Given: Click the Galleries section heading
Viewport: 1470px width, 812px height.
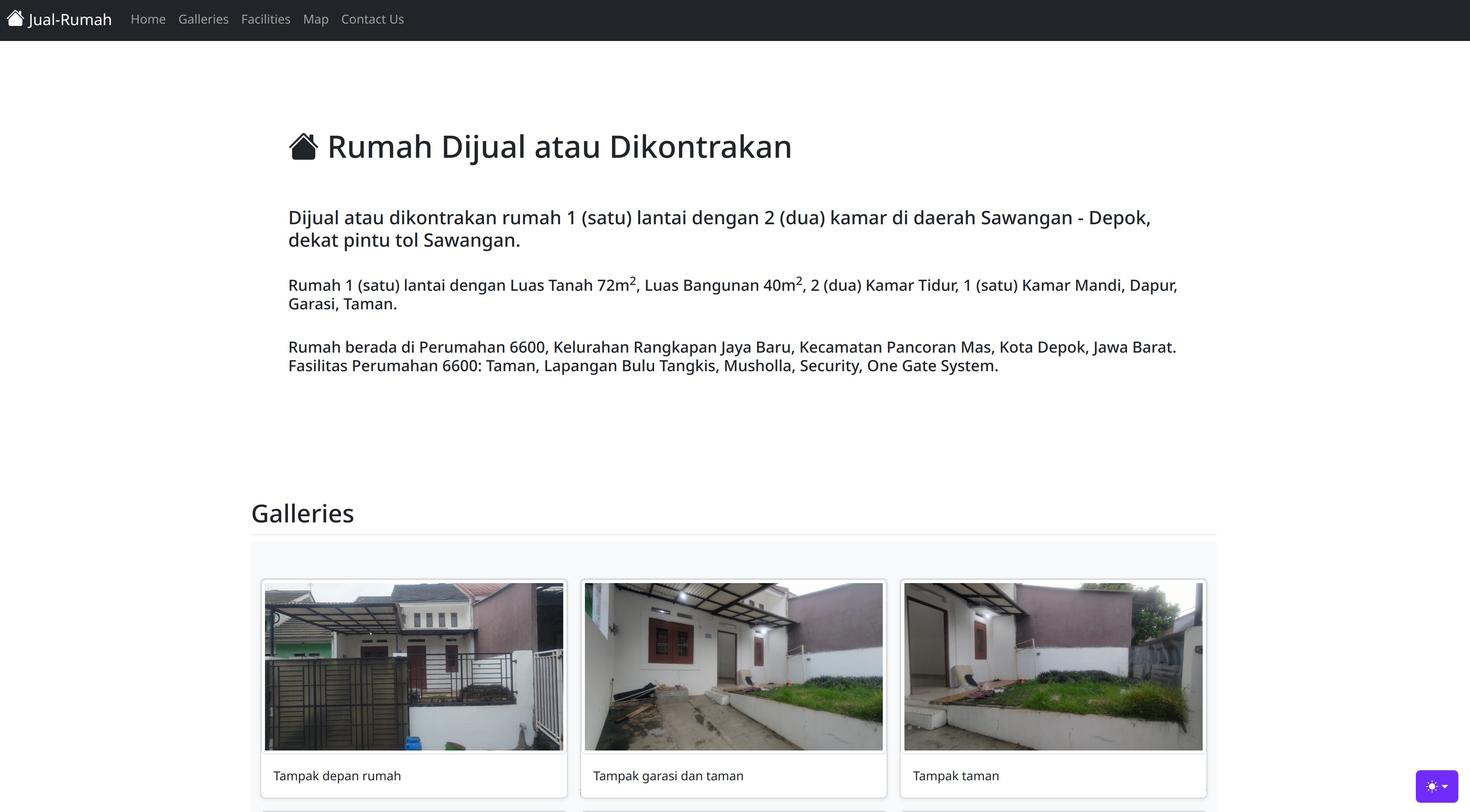Looking at the screenshot, I should 303,513.
